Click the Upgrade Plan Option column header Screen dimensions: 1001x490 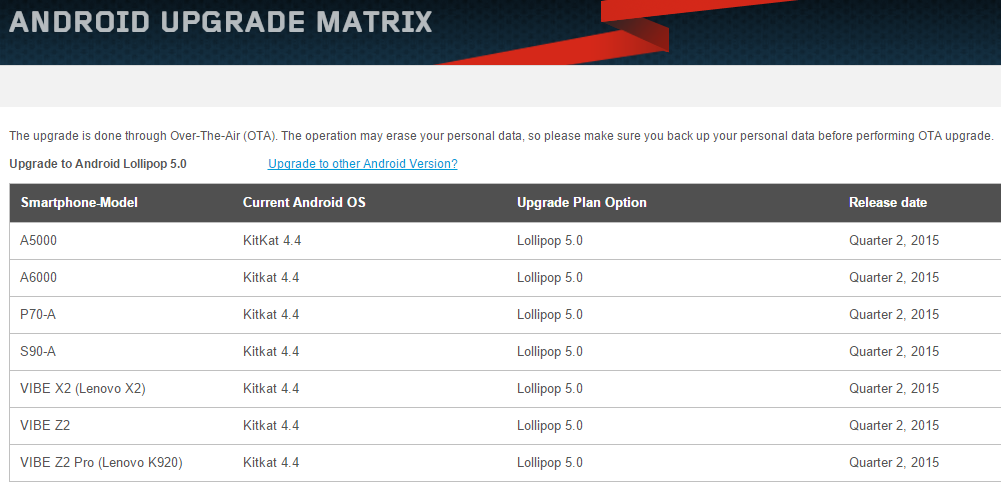click(582, 202)
